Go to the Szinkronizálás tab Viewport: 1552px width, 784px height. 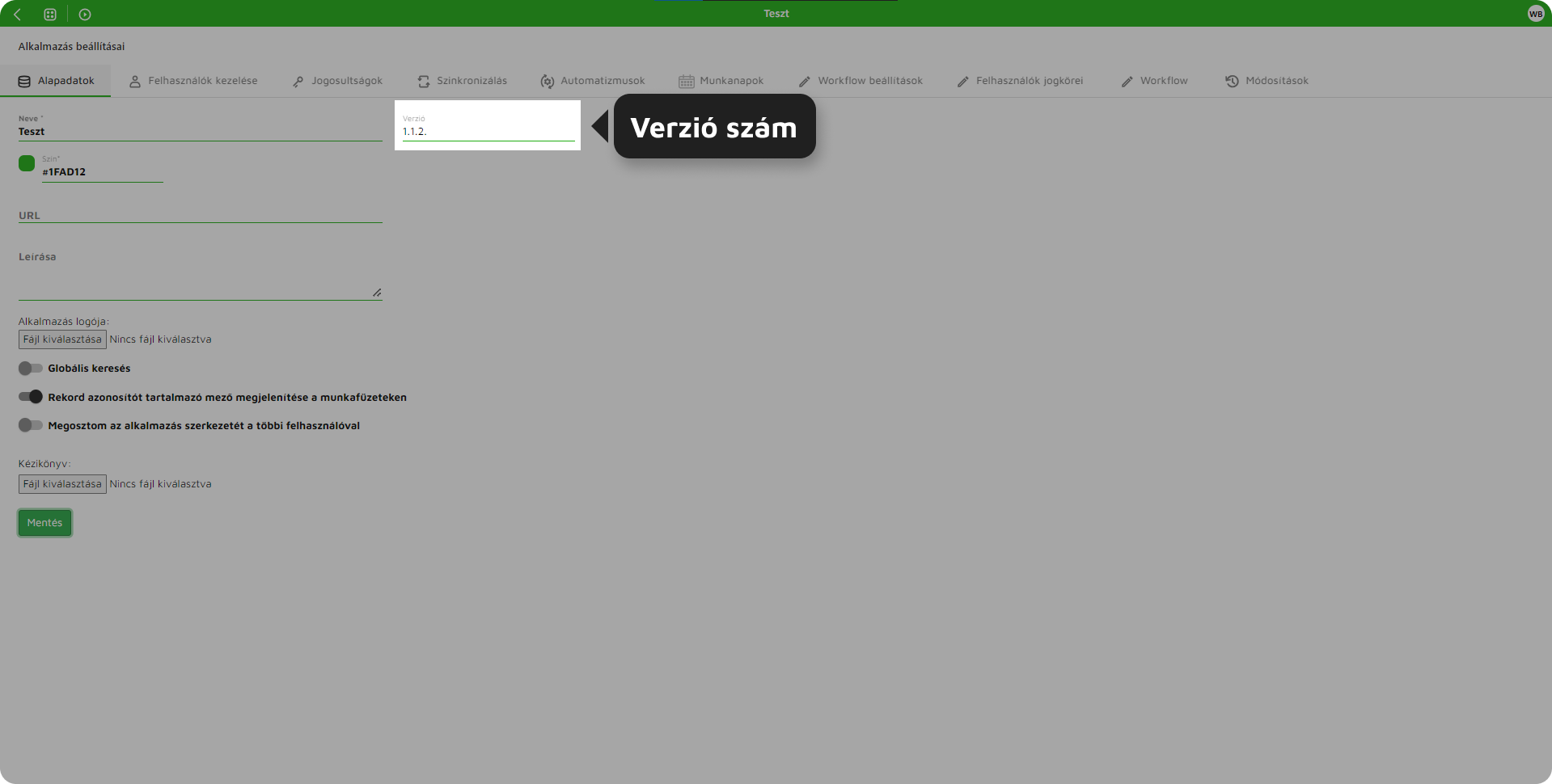point(463,81)
